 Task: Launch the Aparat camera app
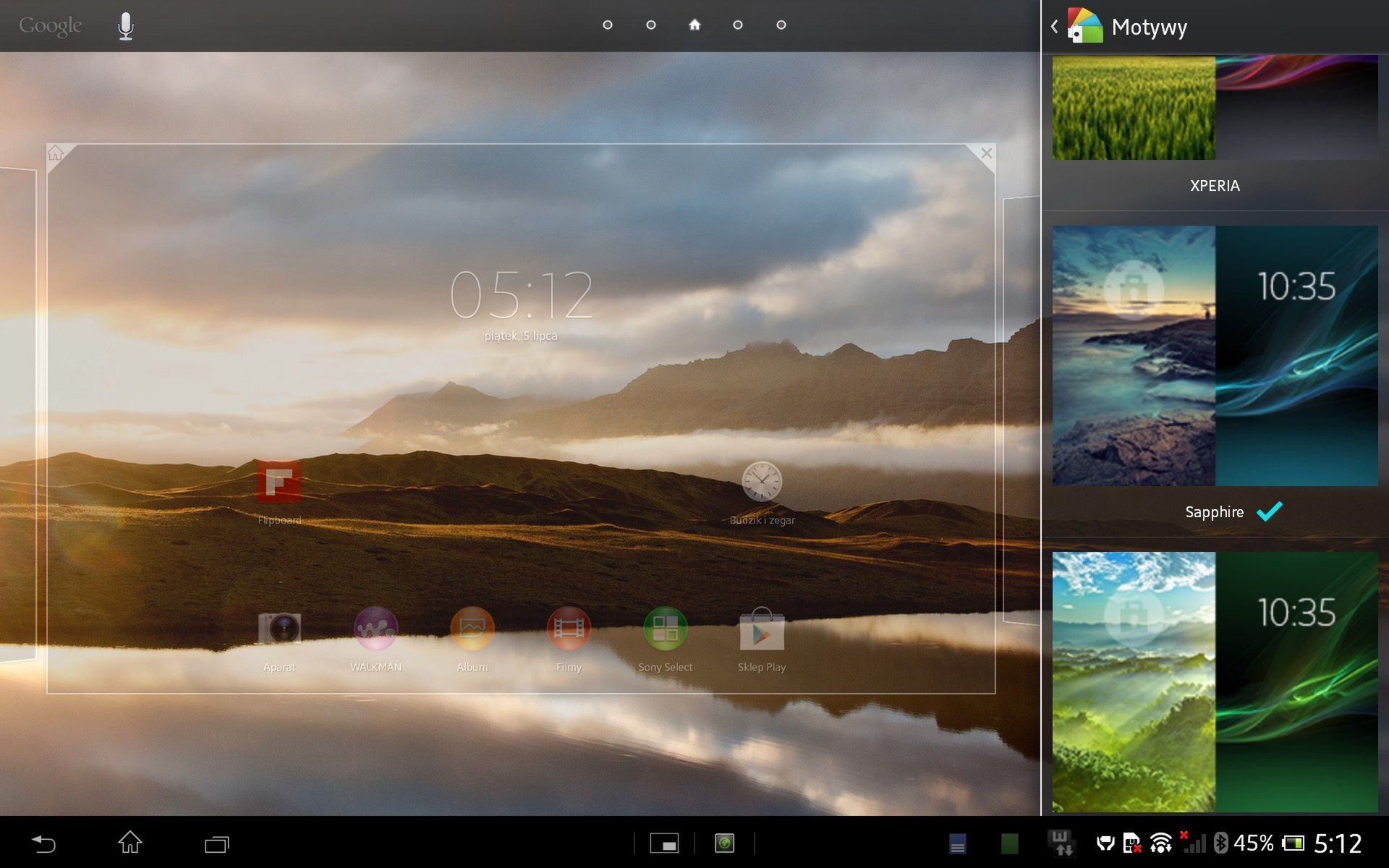click(279, 629)
